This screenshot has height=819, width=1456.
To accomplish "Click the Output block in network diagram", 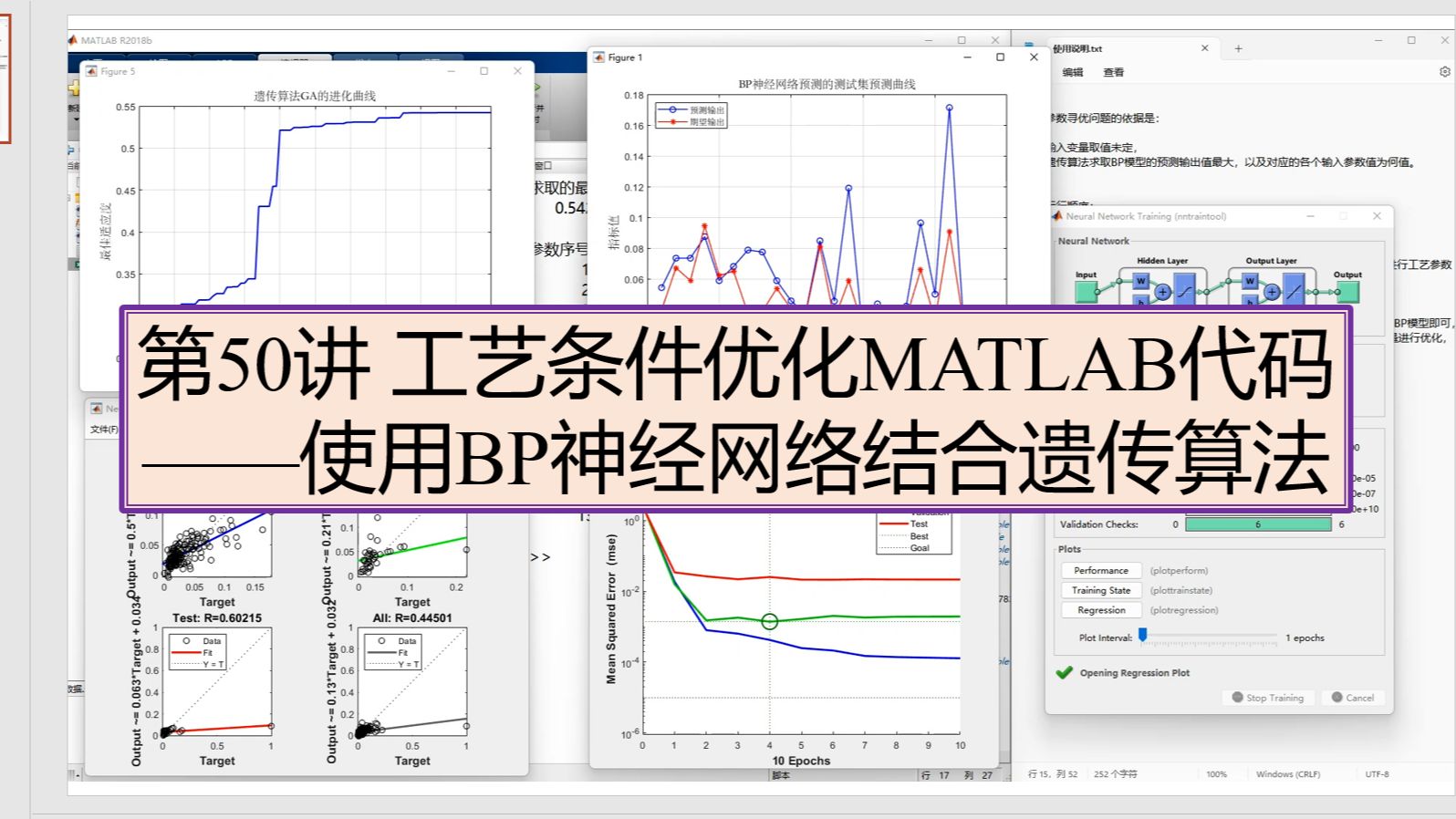I will click(x=1348, y=292).
